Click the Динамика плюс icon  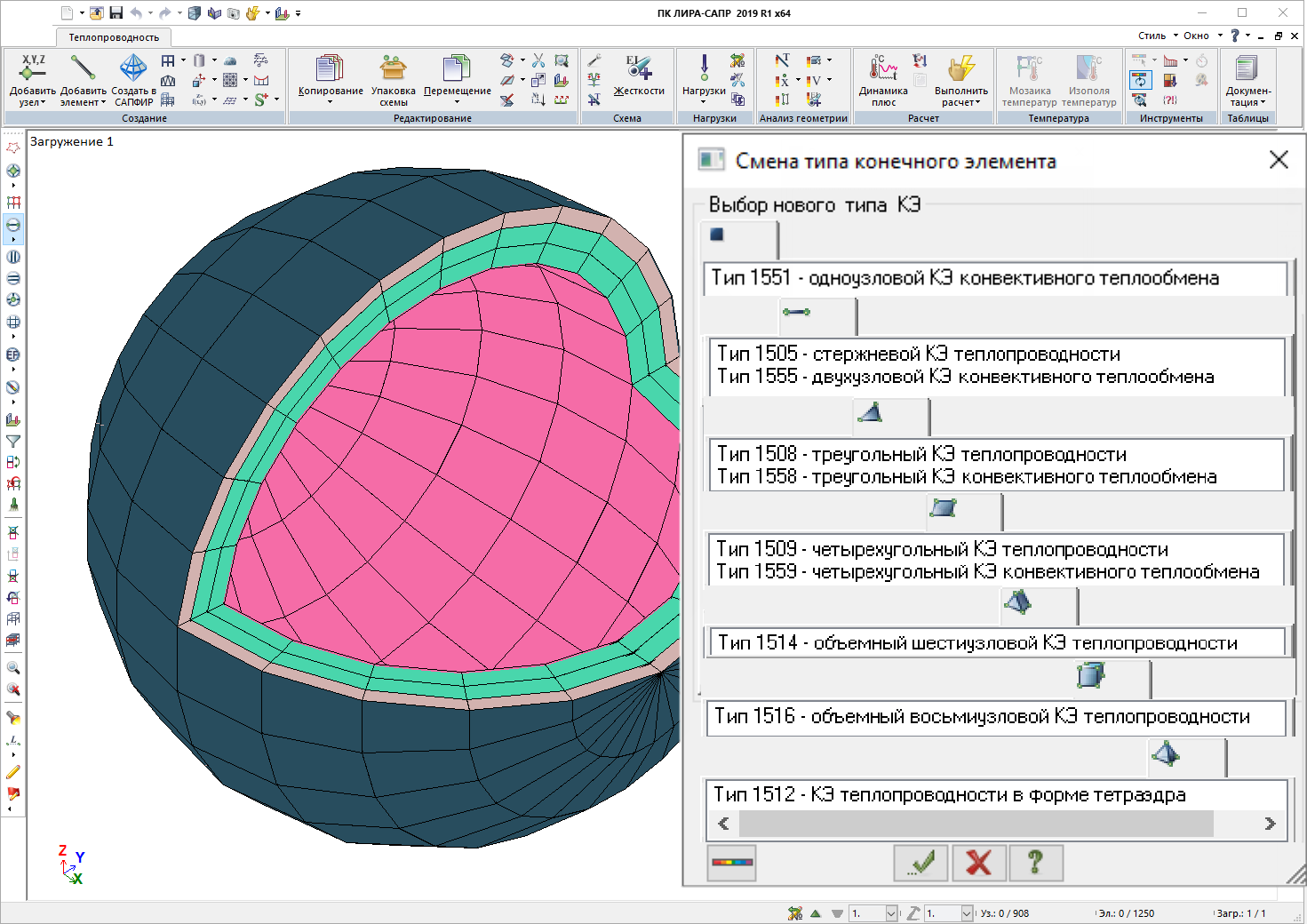883,69
